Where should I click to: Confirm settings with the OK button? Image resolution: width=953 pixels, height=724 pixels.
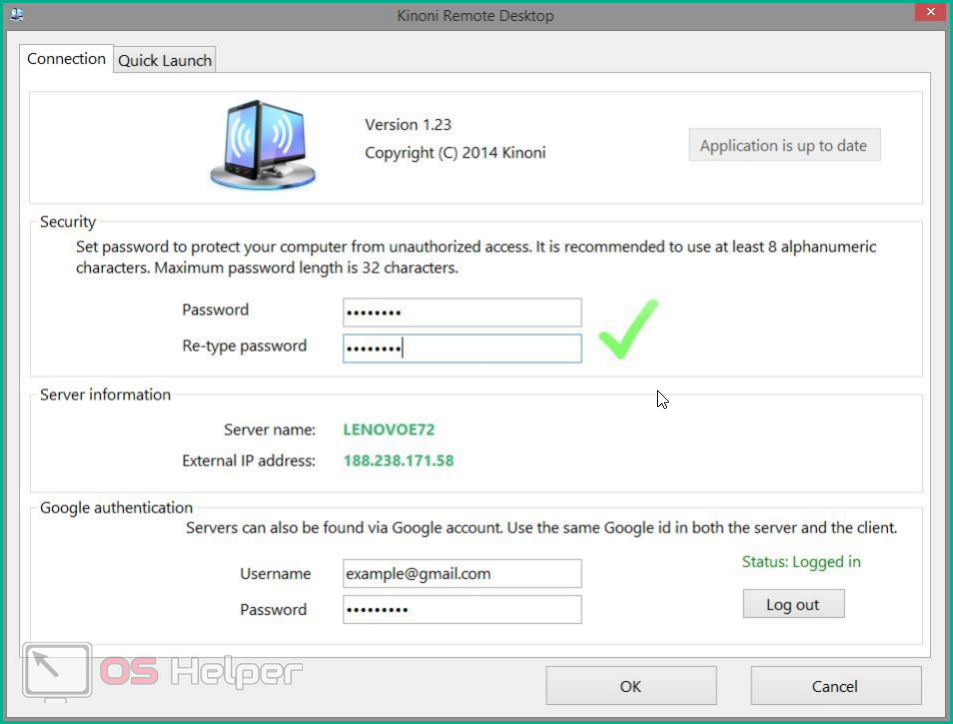coord(630,686)
